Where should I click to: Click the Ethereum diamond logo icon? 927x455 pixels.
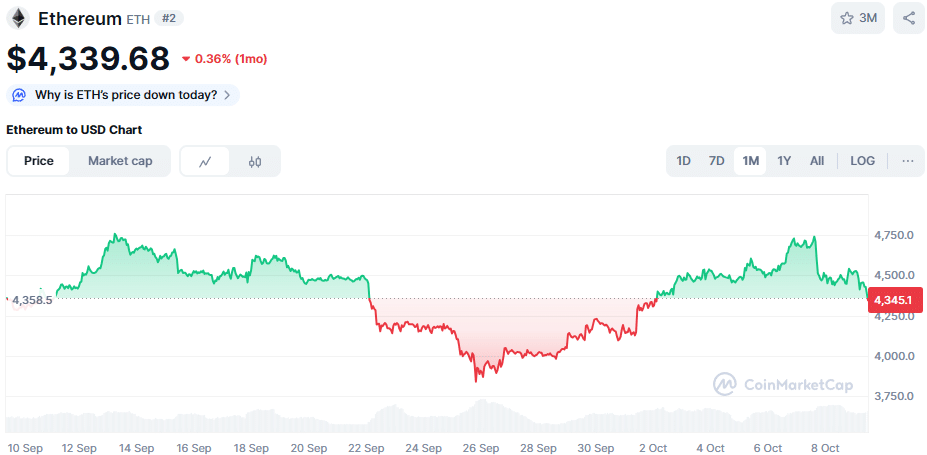tap(18, 18)
